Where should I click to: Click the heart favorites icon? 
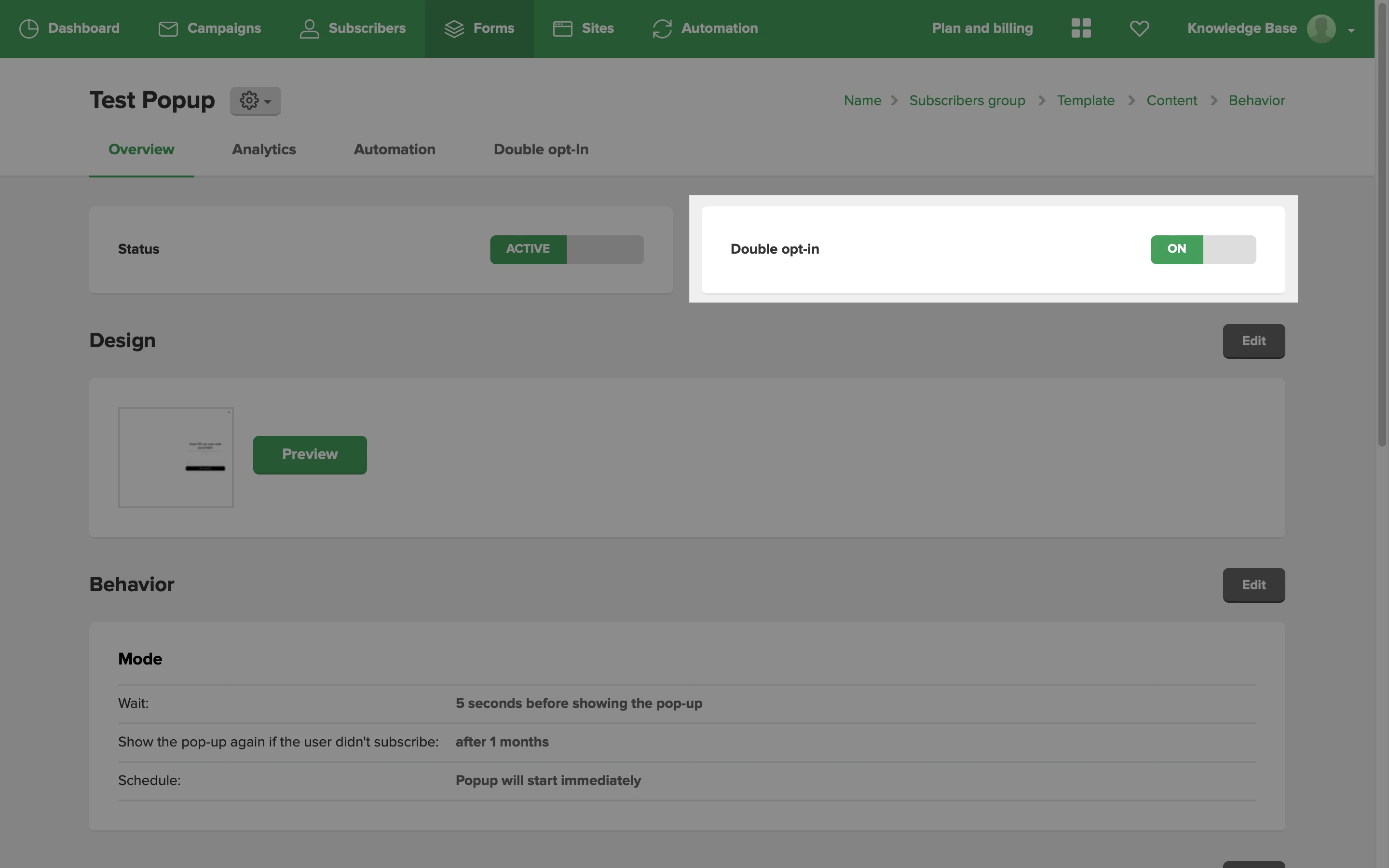pyautogui.click(x=1139, y=28)
